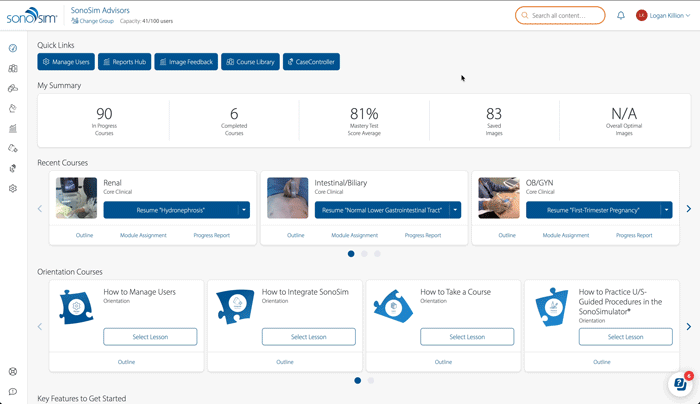Open the help chat widget with badge

point(680,383)
